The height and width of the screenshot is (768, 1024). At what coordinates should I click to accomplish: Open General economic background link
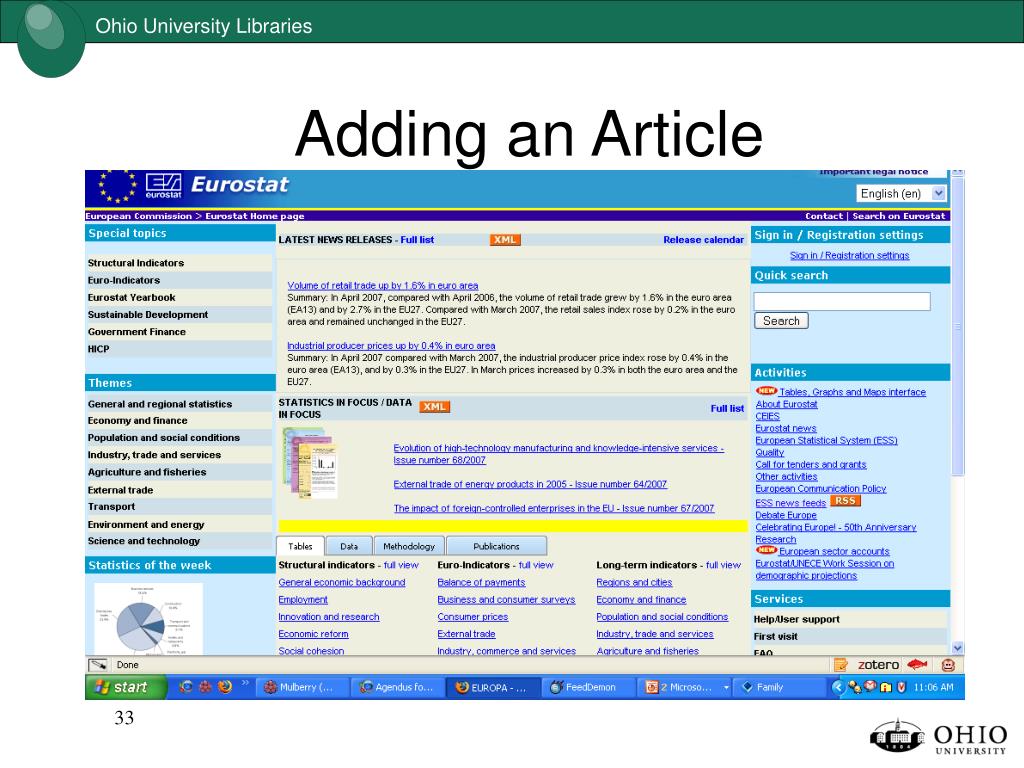point(342,582)
